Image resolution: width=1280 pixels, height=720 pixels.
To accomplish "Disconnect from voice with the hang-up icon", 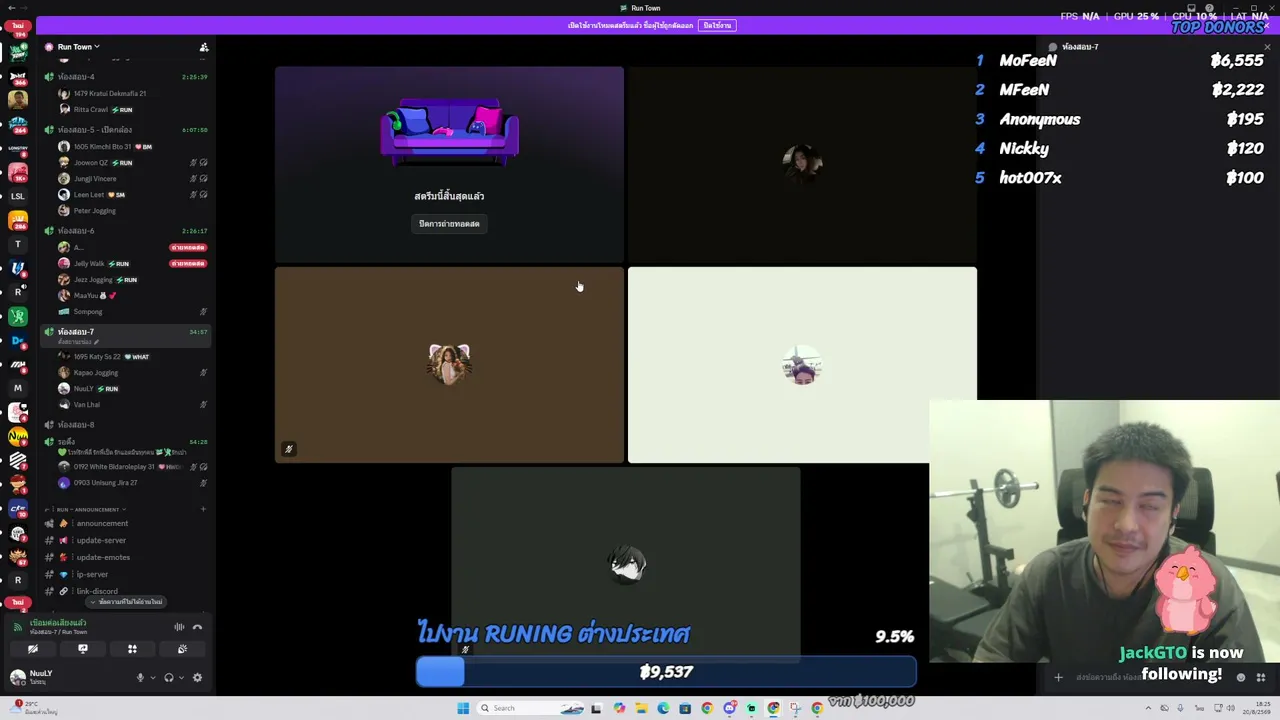I will point(197,627).
